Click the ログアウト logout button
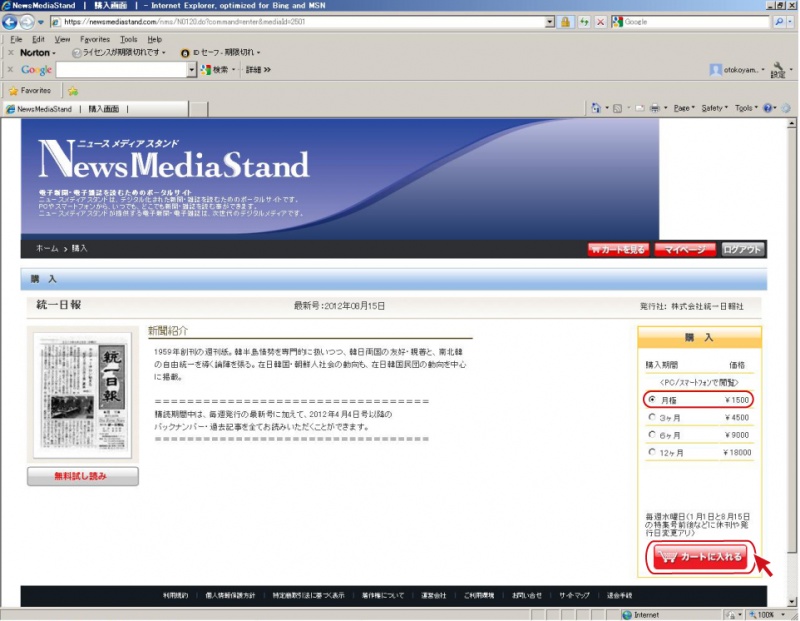800x621 pixels. tap(742, 250)
